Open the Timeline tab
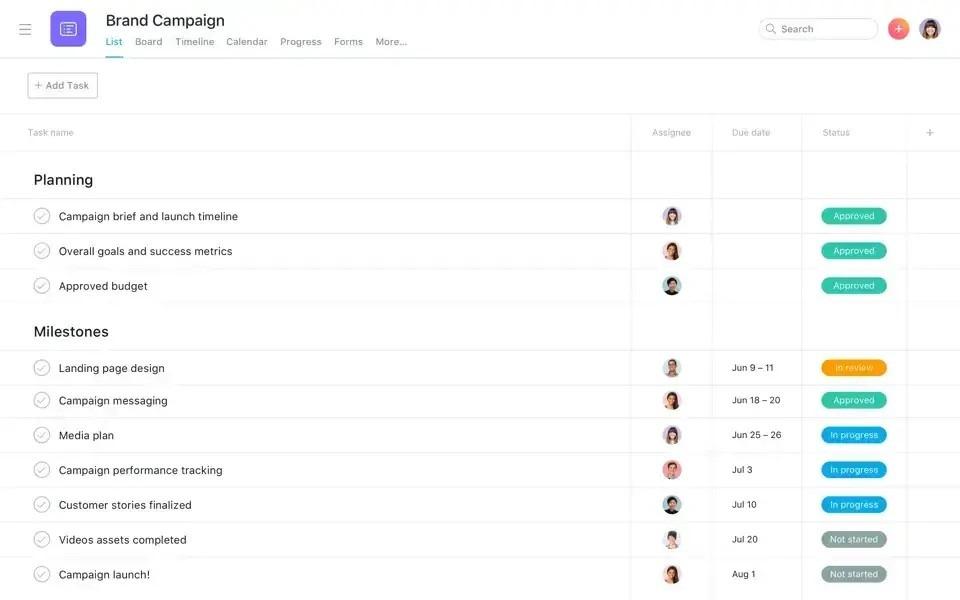Image resolution: width=960 pixels, height=600 pixels. click(x=195, y=40)
